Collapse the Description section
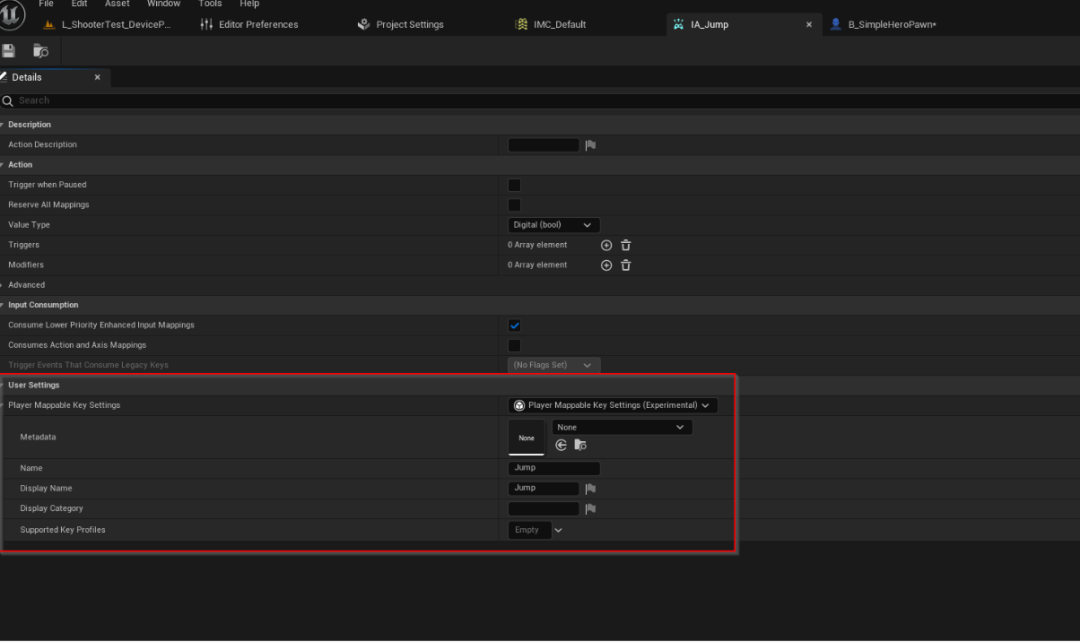 point(2,125)
